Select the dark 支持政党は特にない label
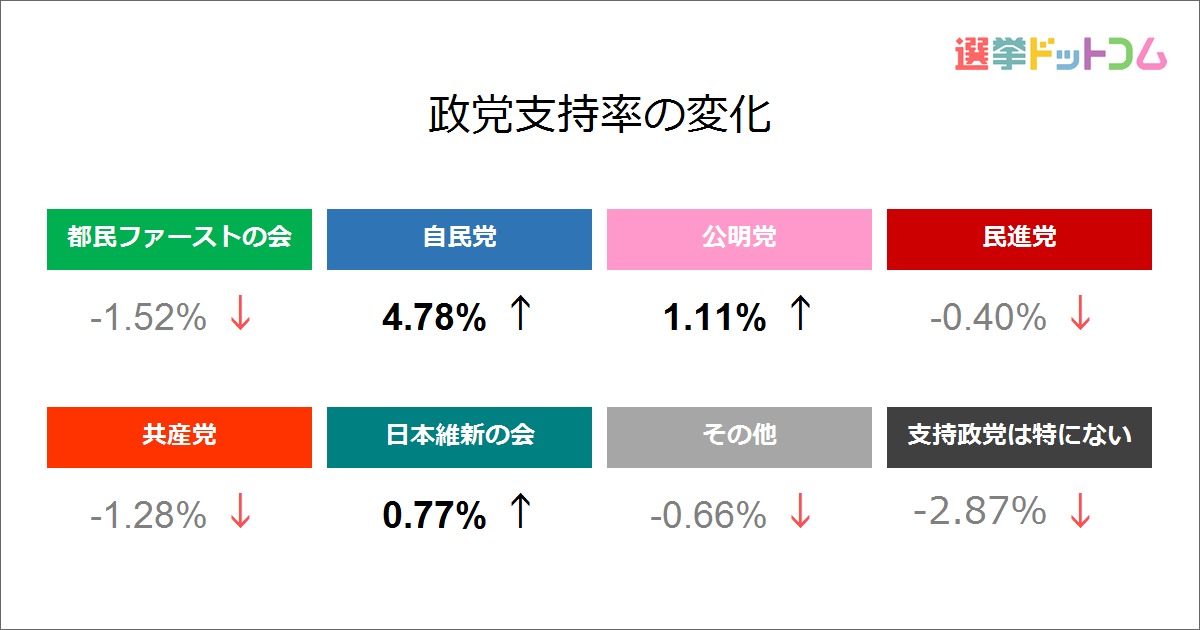Image resolution: width=1200 pixels, height=630 pixels. [x=1019, y=437]
